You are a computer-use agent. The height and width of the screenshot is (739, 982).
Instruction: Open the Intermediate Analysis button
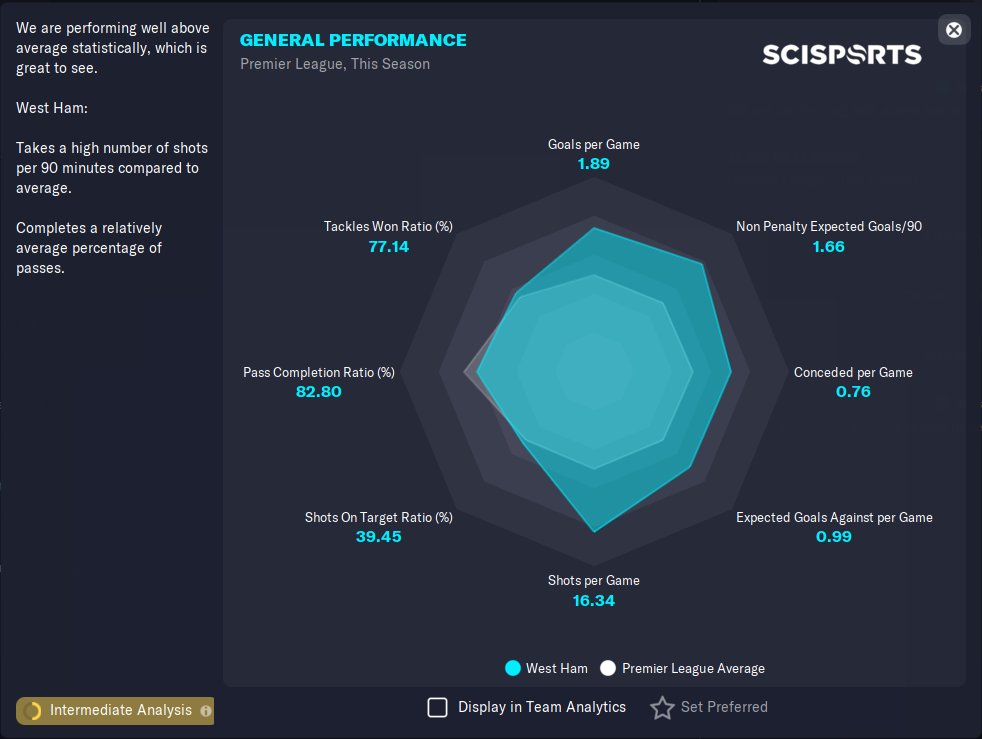point(120,710)
